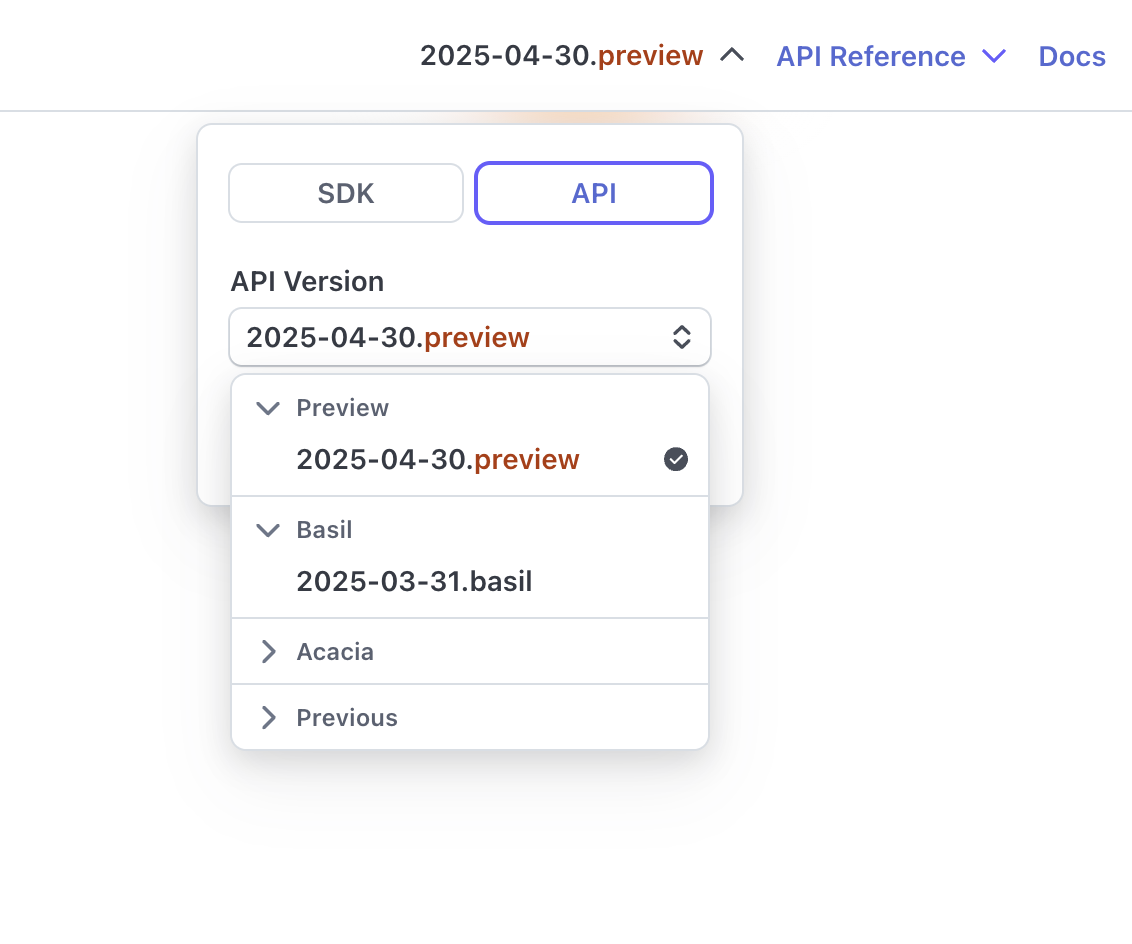
Task: Choose the 2025-04-30.preview version option
Action: click(438, 460)
